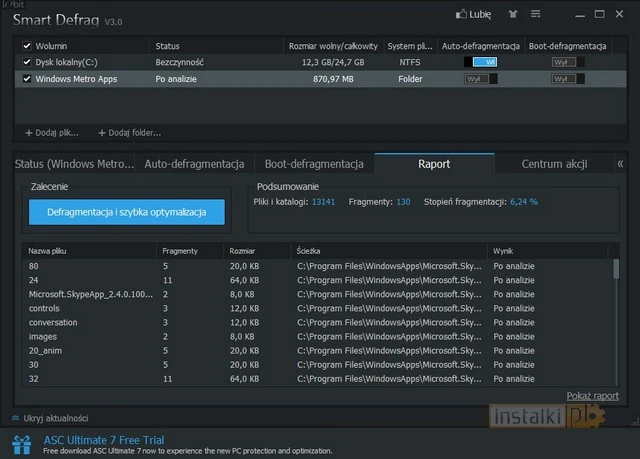Select file row named 32
This screenshot has height=459, width=640.
tap(318, 379)
